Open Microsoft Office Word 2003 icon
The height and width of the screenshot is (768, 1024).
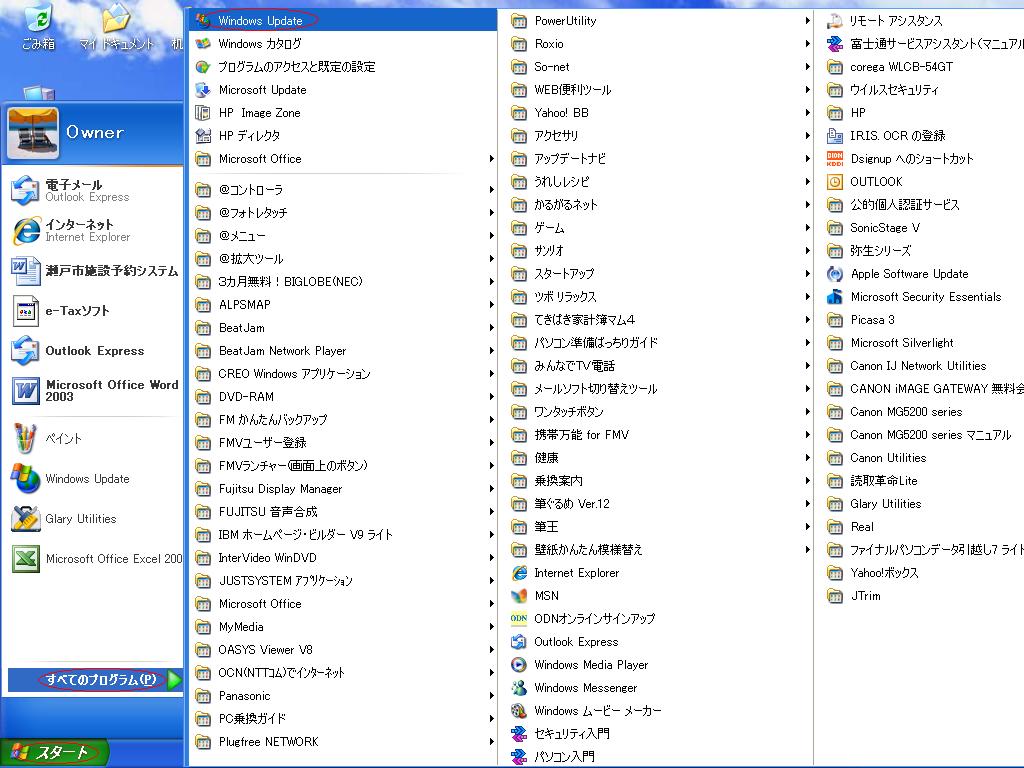pyautogui.click(x=25, y=391)
